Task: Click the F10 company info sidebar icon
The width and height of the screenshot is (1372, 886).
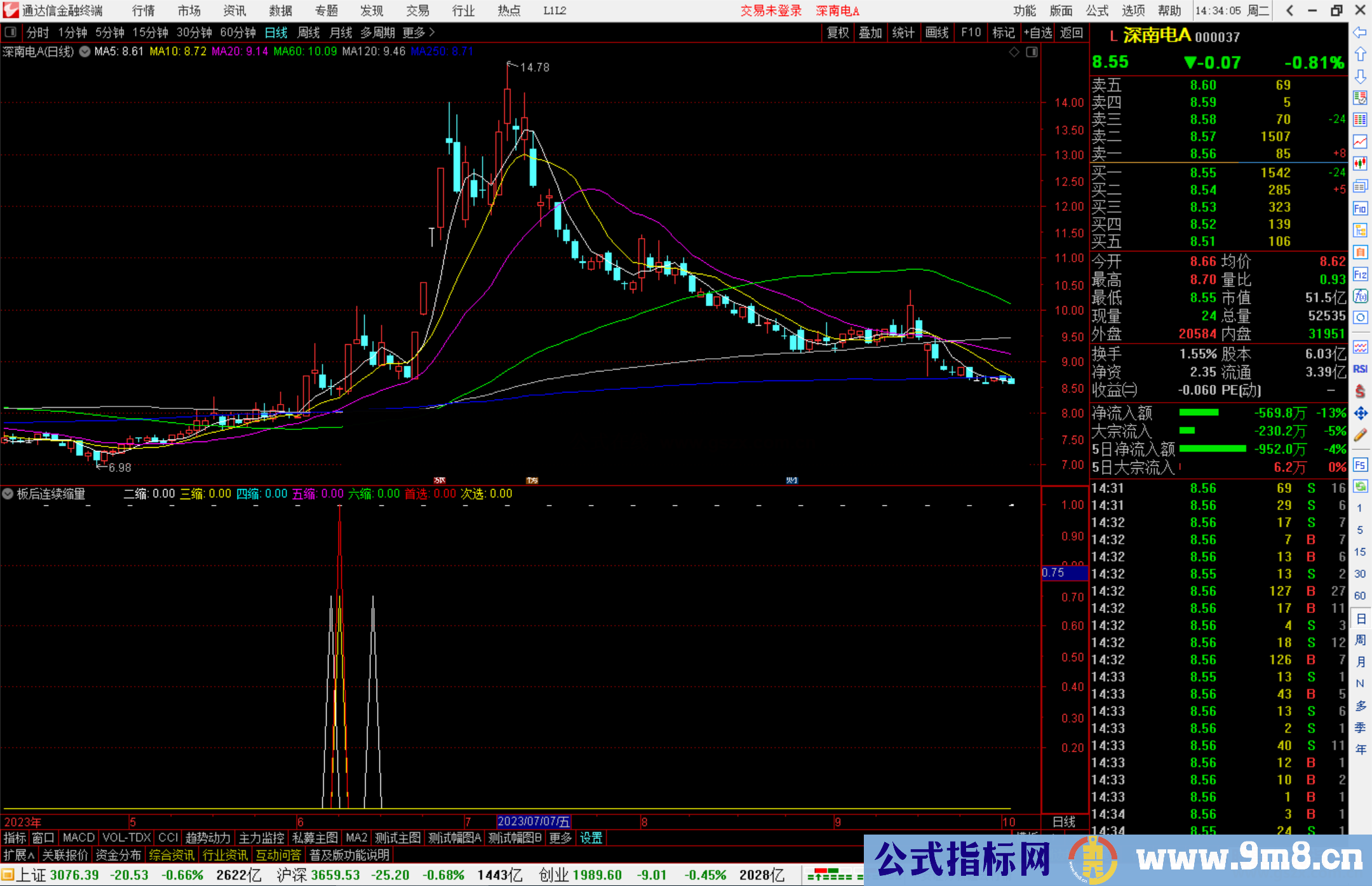Action: coord(1360,209)
